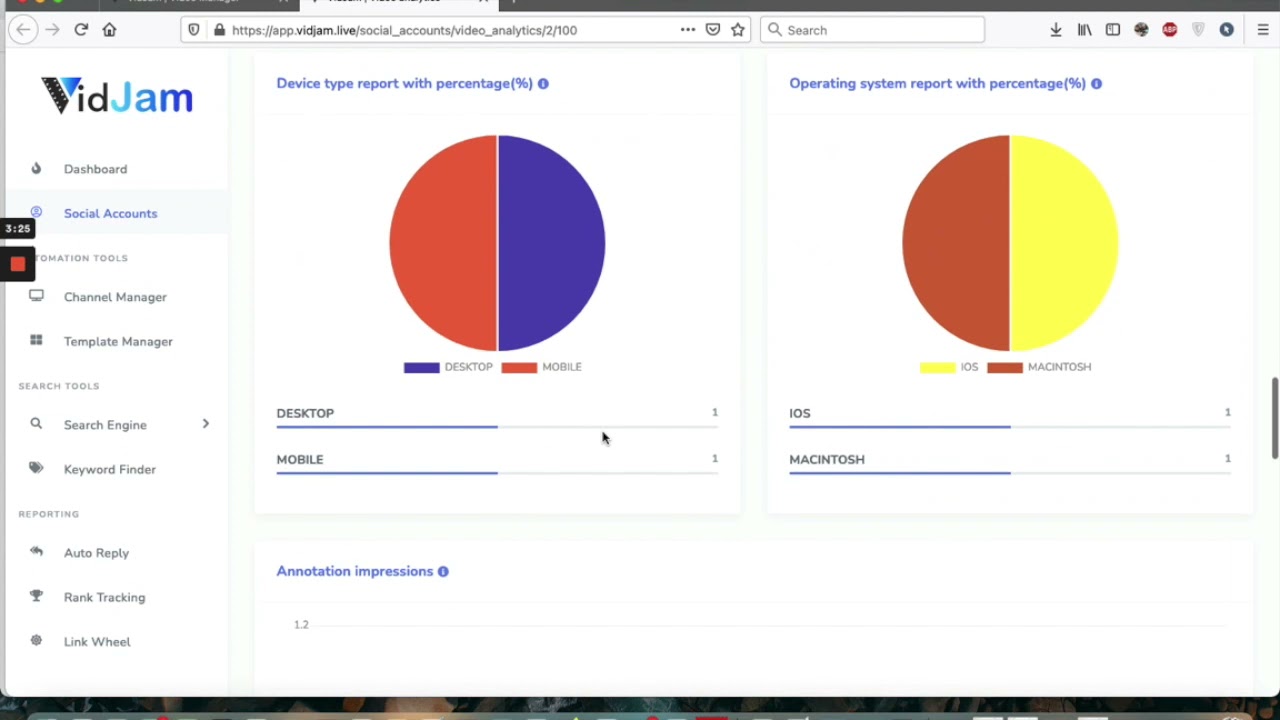Click the Keyword Finder tags icon
The image size is (1280, 720).
[x=36, y=468]
